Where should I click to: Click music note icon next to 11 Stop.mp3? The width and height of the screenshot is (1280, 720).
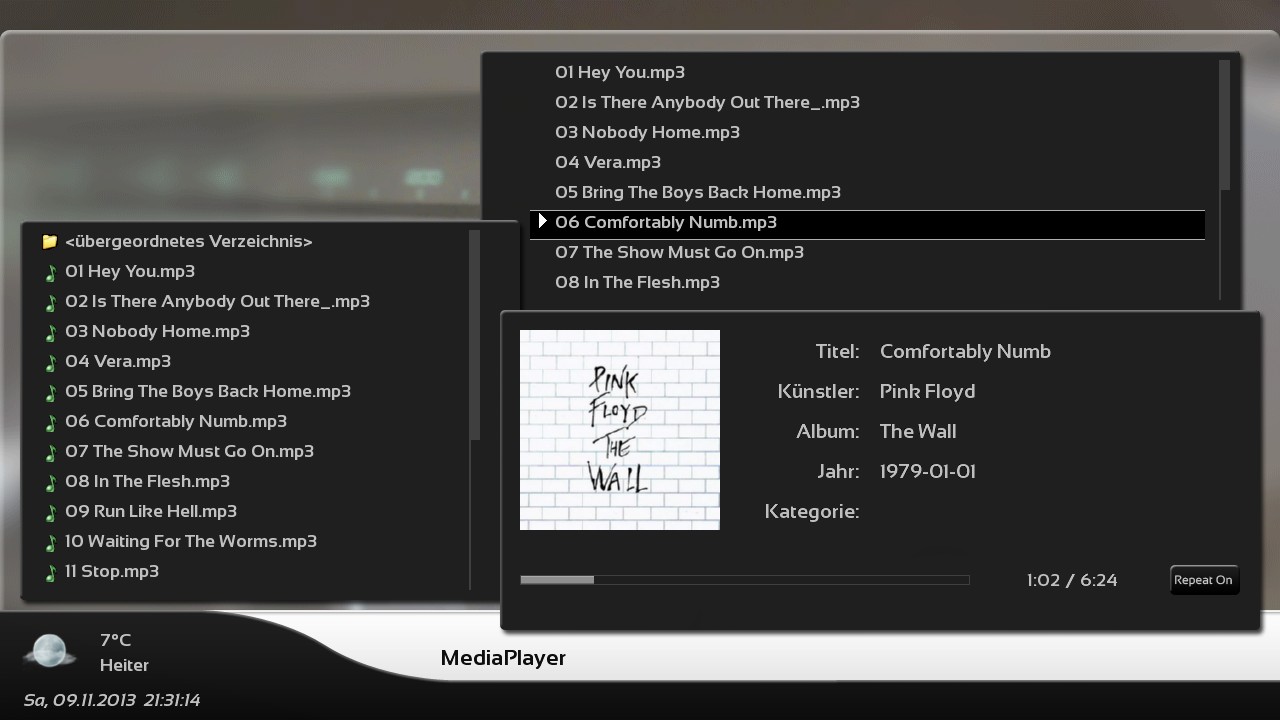pyautogui.click(x=50, y=572)
